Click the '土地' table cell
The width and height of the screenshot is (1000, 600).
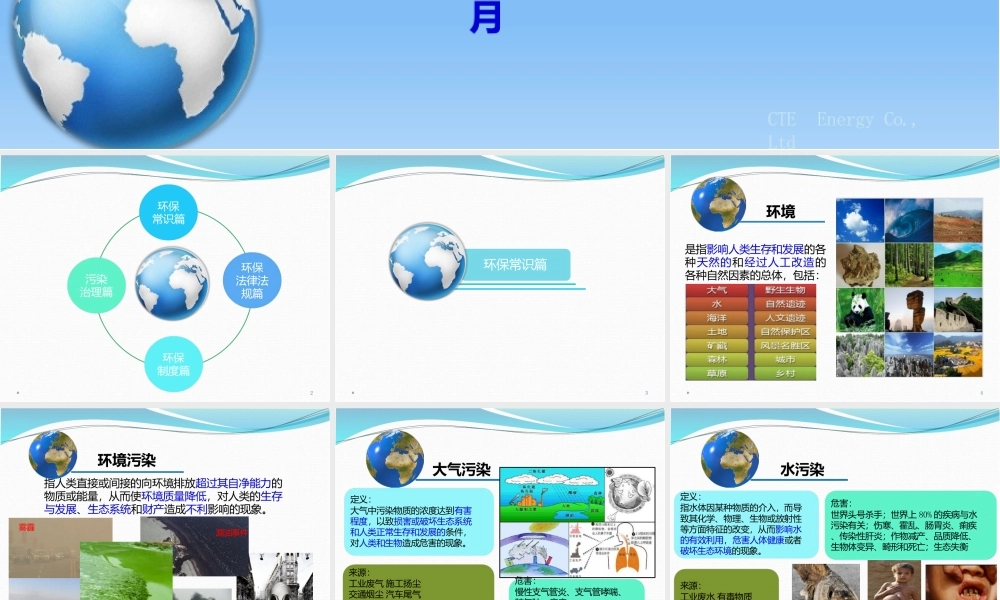717,332
